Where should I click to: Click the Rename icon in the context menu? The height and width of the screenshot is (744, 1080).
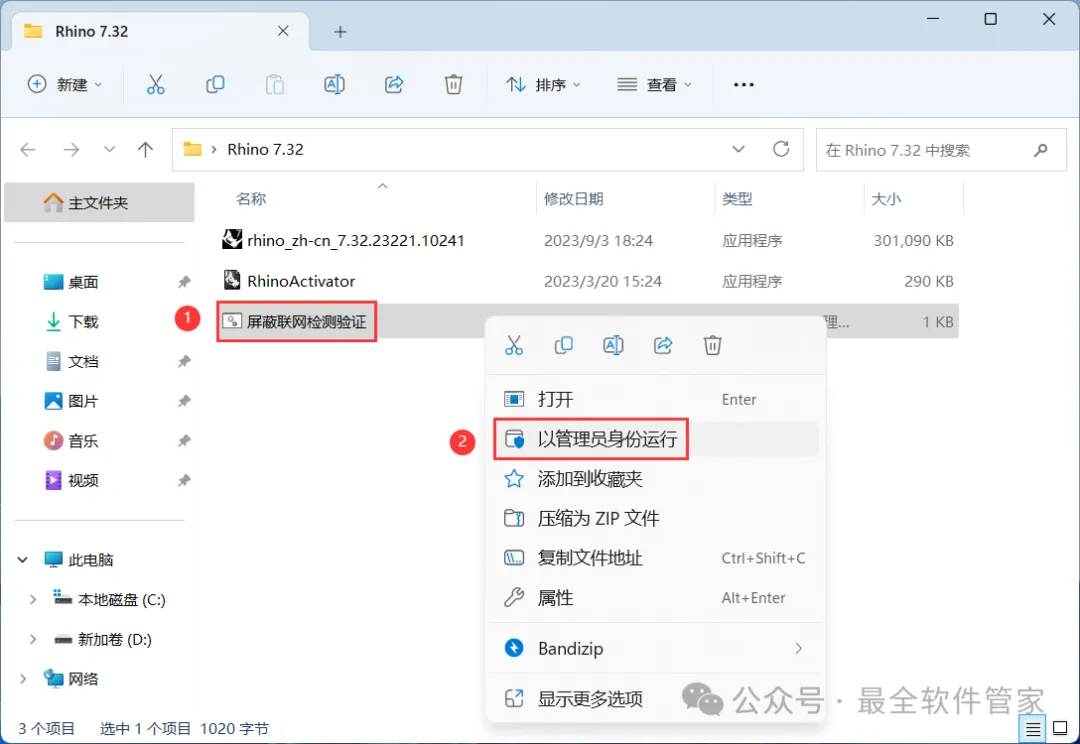coord(613,345)
